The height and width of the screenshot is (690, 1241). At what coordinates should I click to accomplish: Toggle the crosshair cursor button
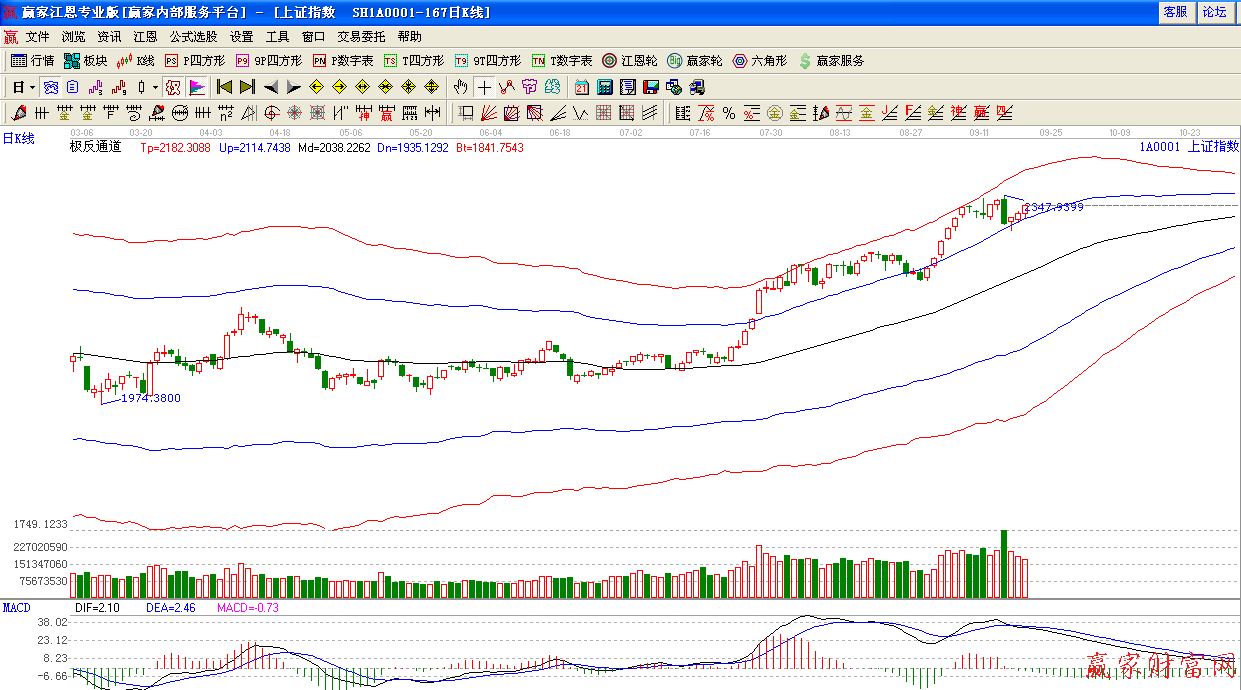[x=484, y=87]
